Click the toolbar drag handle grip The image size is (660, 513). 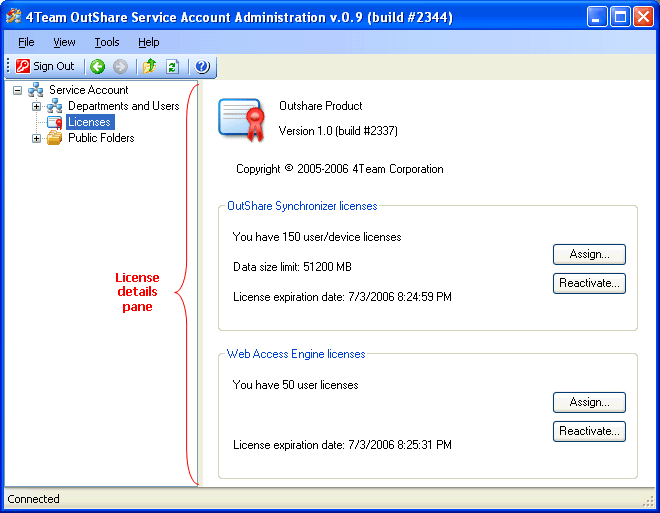tap(8, 66)
